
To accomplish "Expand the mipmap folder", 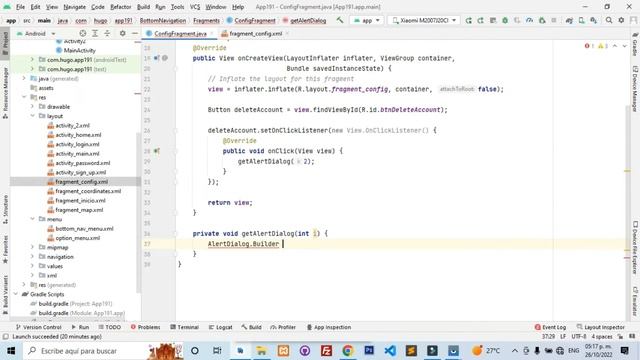I will [x=32, y=247].
